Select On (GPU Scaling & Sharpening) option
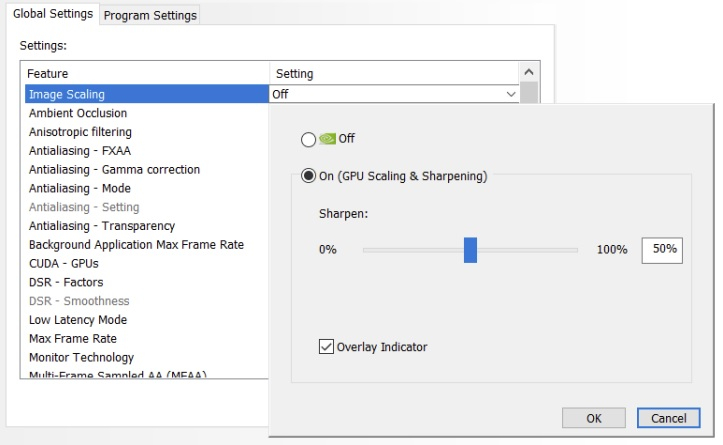The image size is (723, 445). tap(308, 177)
